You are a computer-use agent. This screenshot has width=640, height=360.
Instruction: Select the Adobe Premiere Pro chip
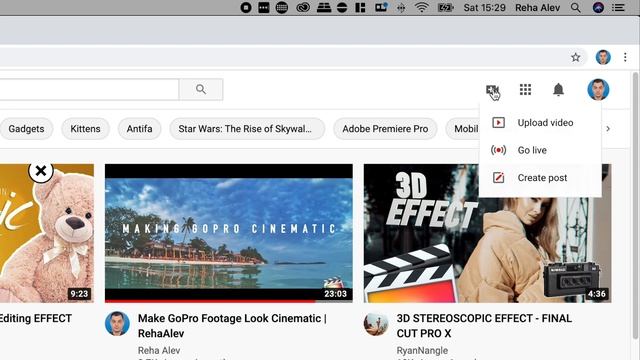pyautogui.click(x=385, y=129)
